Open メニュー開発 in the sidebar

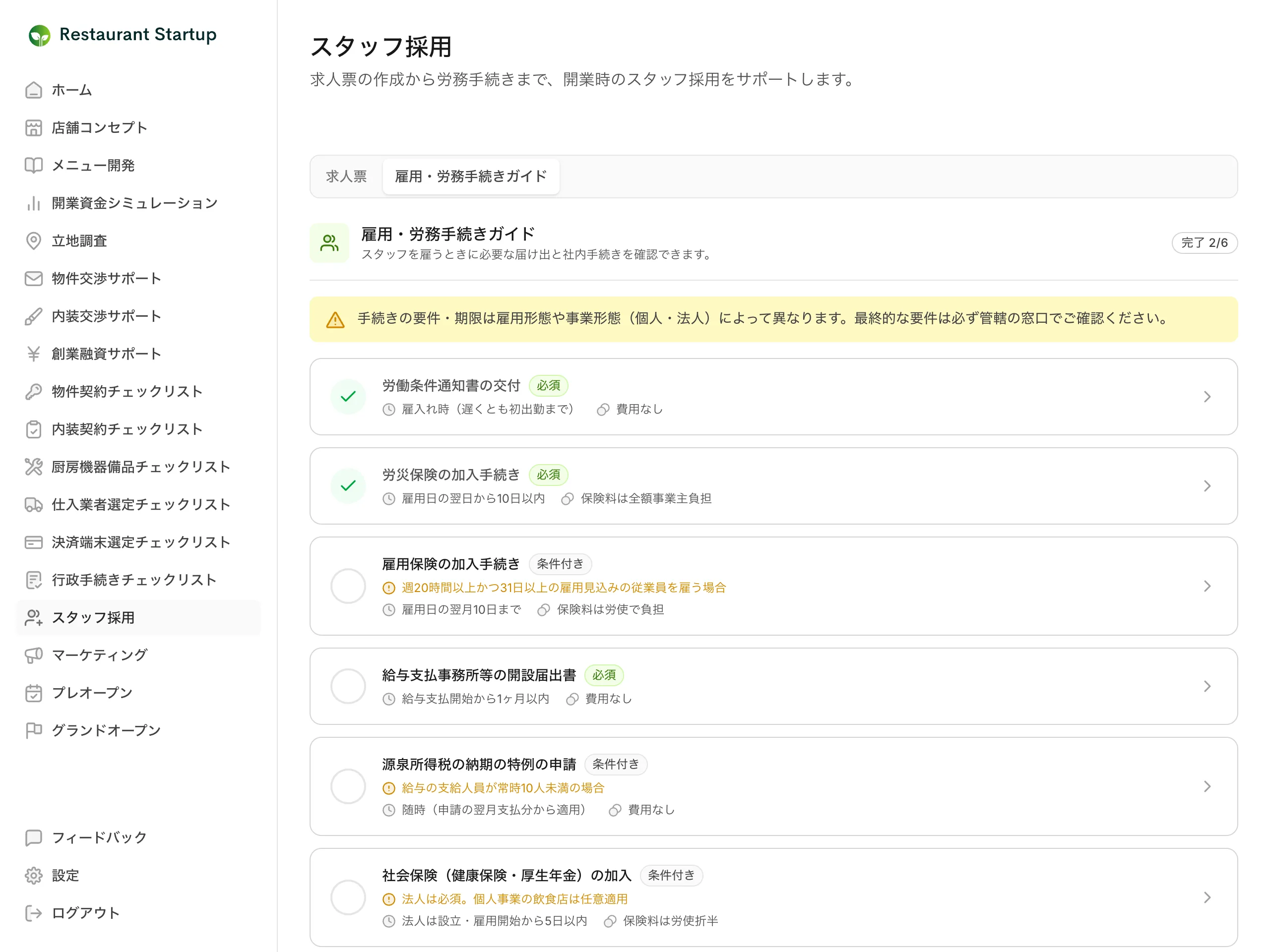138,165
